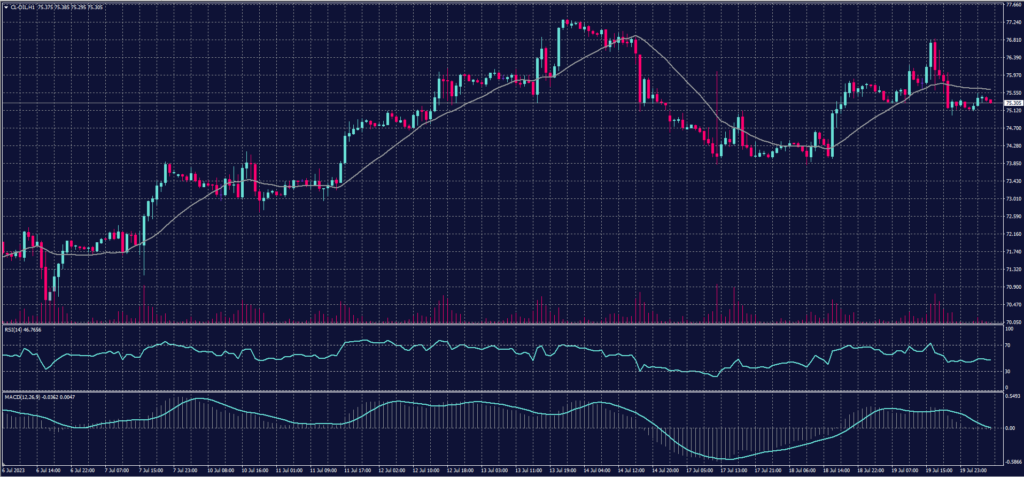The image size is (1024, 477).
Task: Click the divider between price chart and RSI
Action: (x=500, y=324)
